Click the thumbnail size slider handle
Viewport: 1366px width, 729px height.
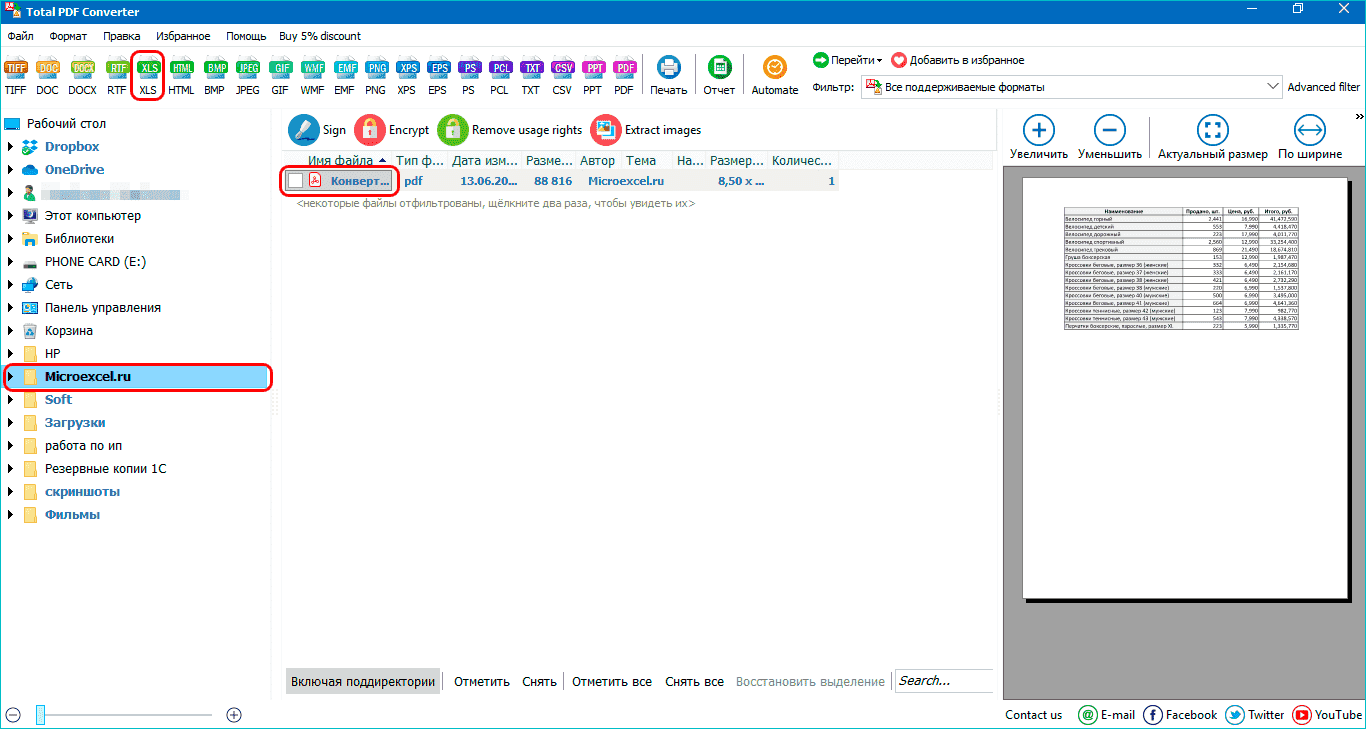coord(41,715)
